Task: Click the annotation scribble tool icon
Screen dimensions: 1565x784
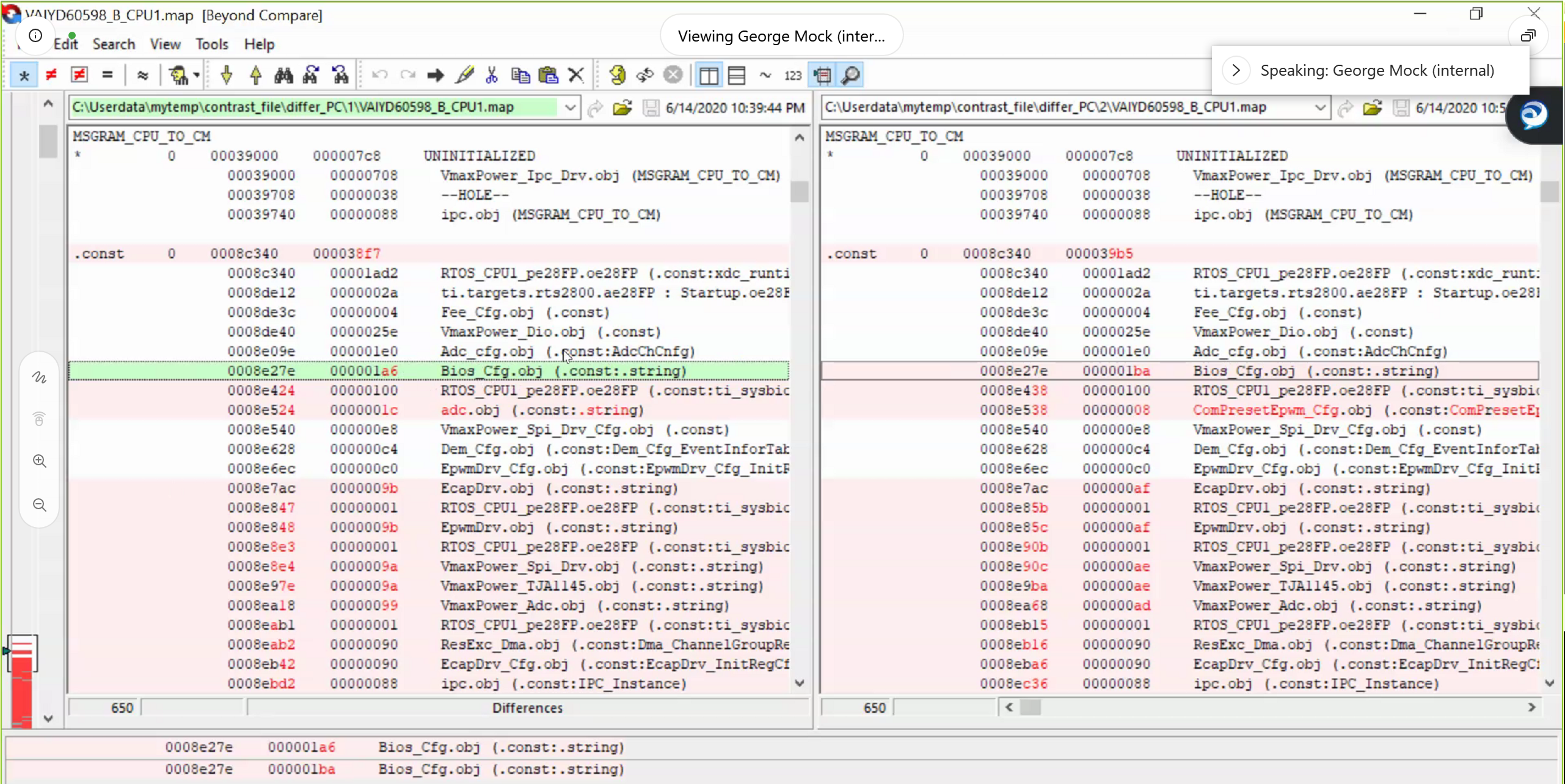Action: pos(40,377)
